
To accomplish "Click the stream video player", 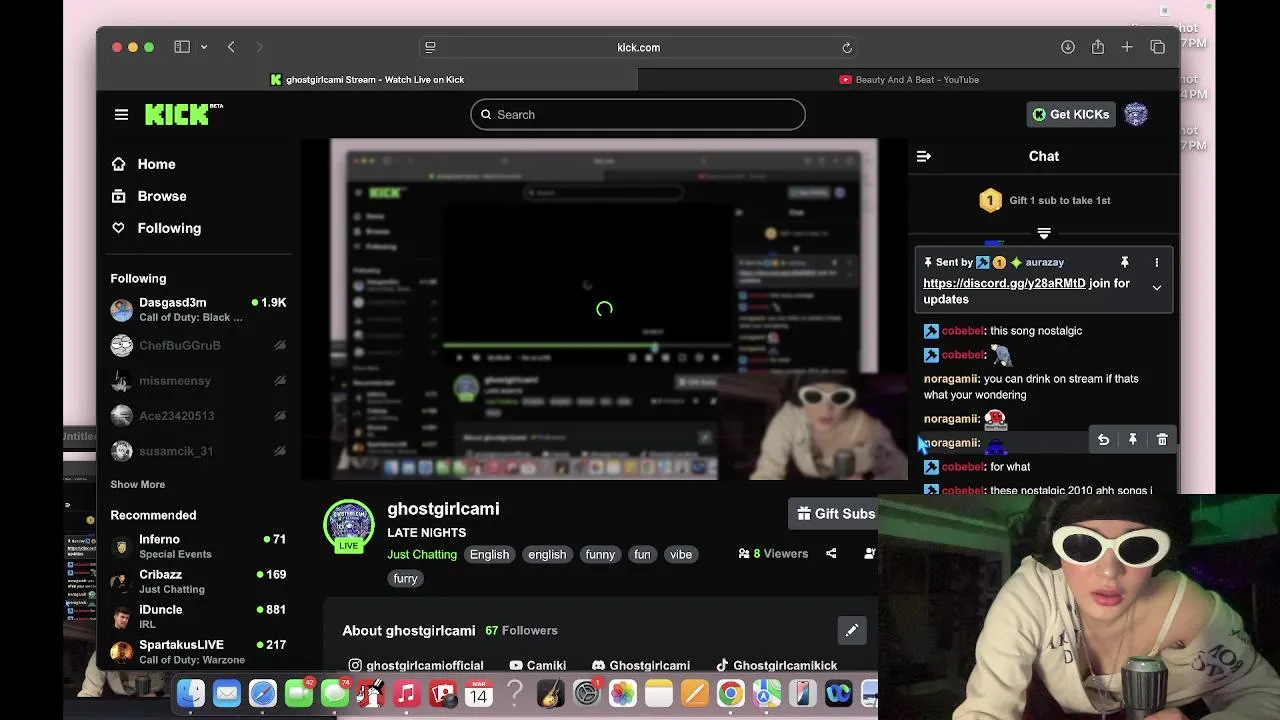I will coord(604,309).
